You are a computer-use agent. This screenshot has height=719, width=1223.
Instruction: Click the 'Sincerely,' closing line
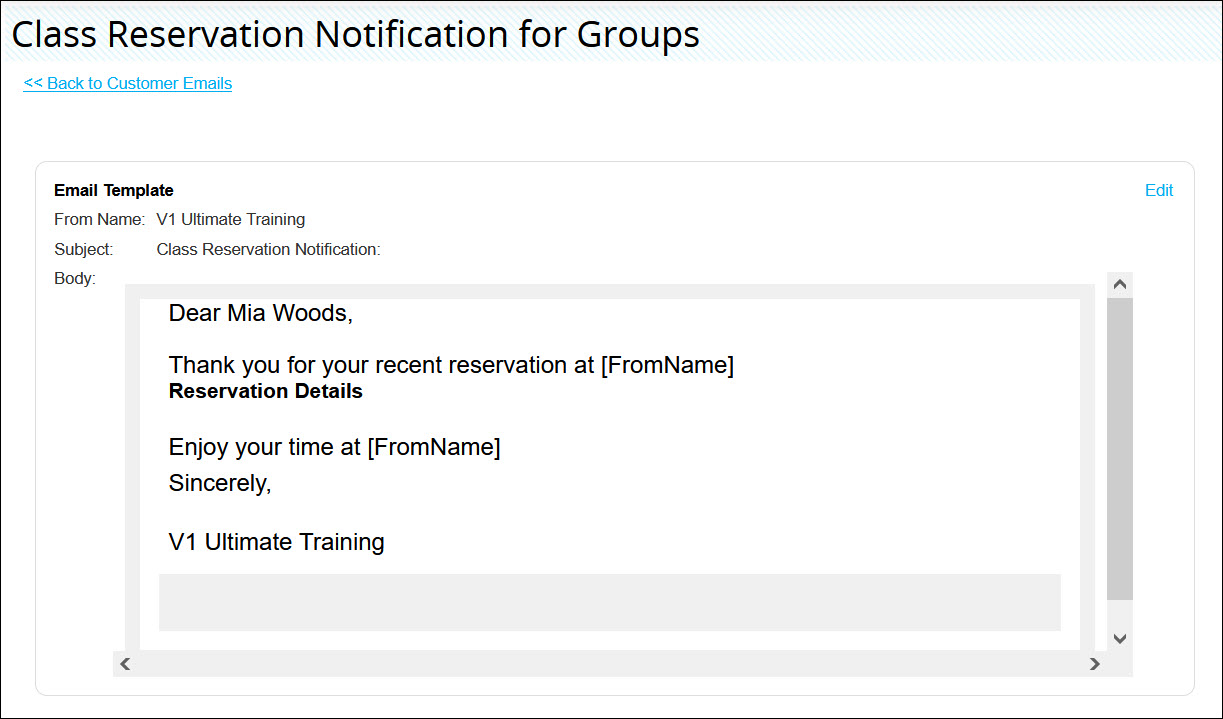pos(220,483)
